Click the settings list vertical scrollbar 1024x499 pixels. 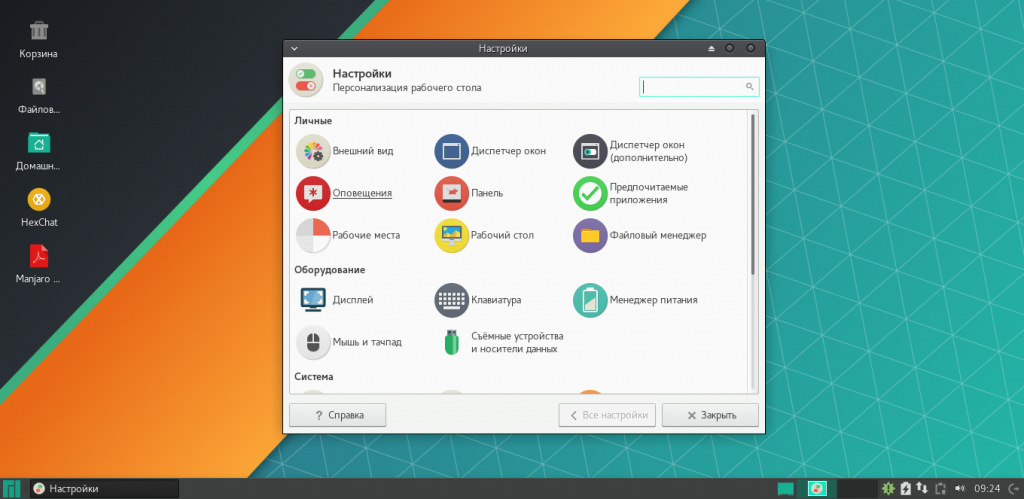point(753,195)
